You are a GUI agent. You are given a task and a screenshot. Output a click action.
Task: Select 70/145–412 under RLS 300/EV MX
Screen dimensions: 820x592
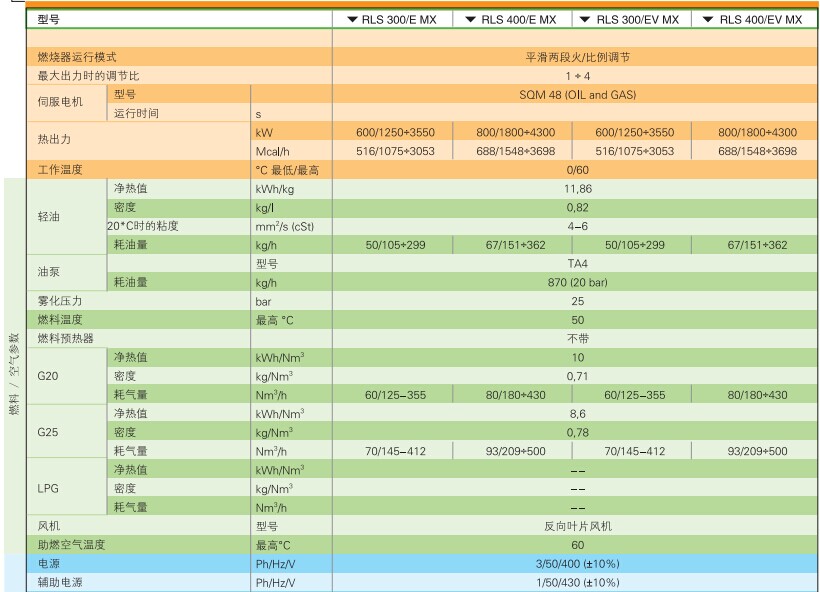(x=634, y=451)
